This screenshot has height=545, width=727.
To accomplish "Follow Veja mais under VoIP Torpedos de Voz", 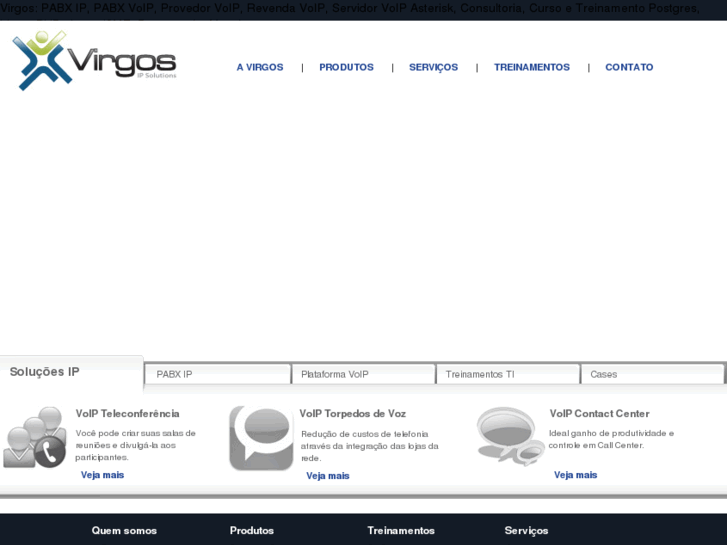I will [x=328, y=476].
